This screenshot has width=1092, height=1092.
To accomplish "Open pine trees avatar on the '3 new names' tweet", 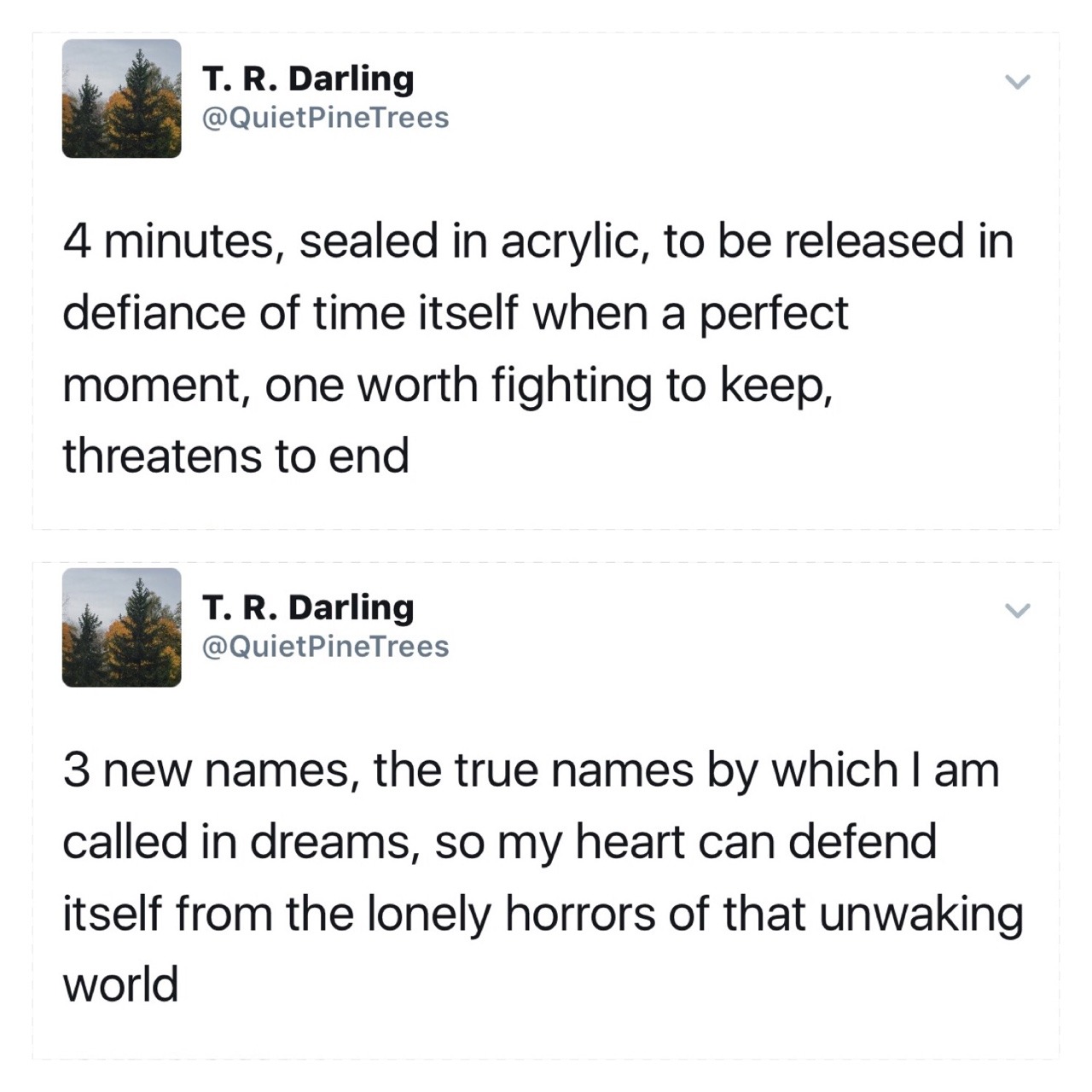I will tap(121, 628).
